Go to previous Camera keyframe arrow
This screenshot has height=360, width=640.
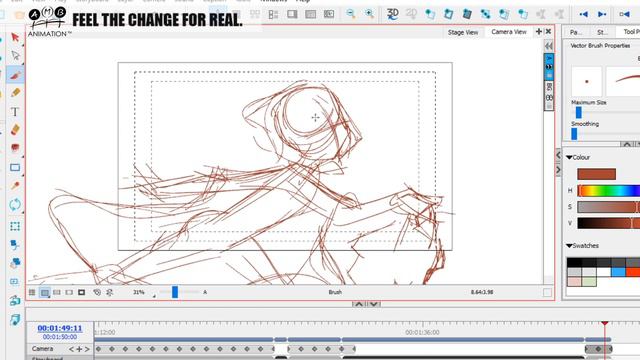pyautogui.click(x=71, y=349)
